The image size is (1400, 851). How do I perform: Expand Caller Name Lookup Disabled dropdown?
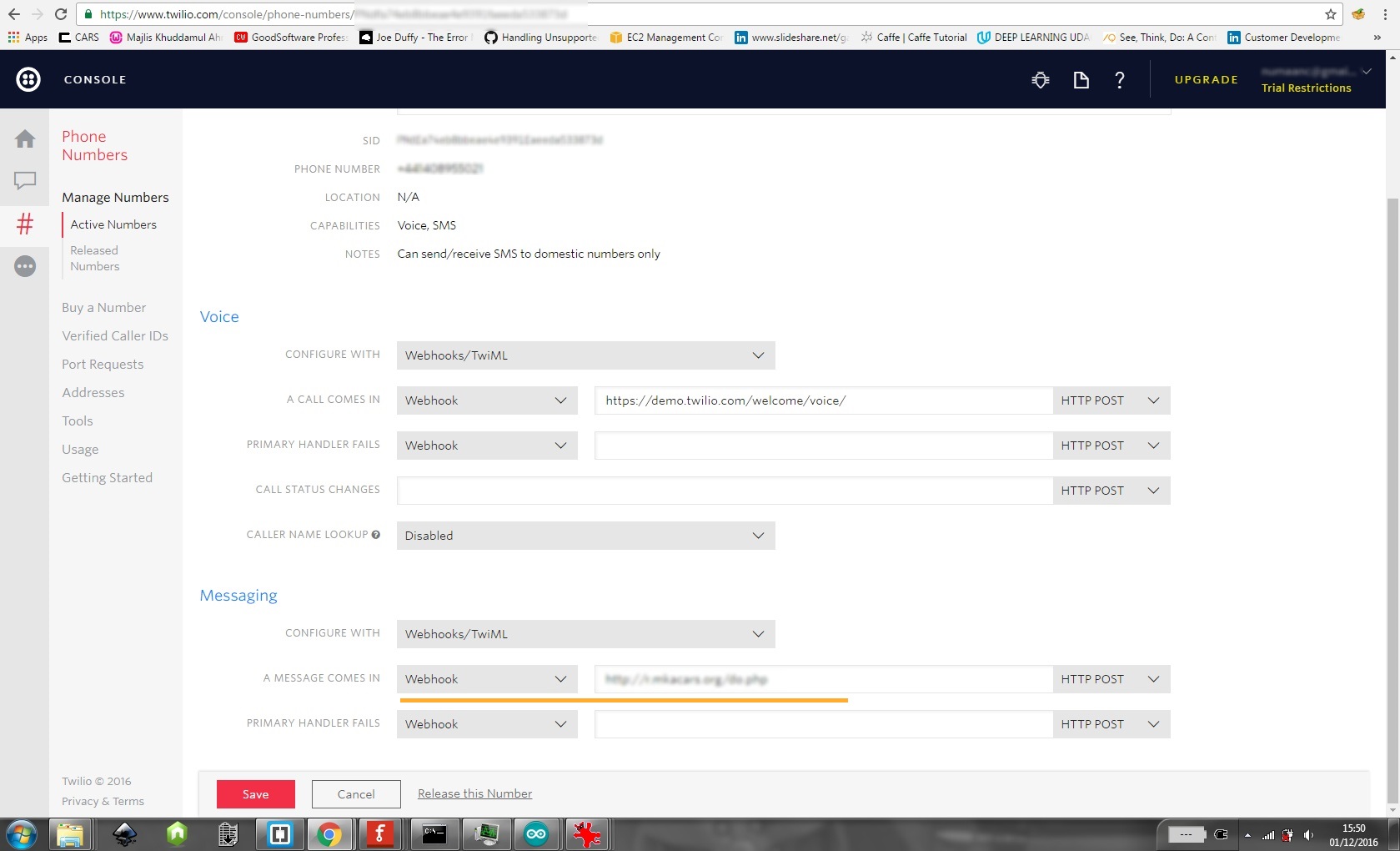pyautogui.click(x=585, y=536)
